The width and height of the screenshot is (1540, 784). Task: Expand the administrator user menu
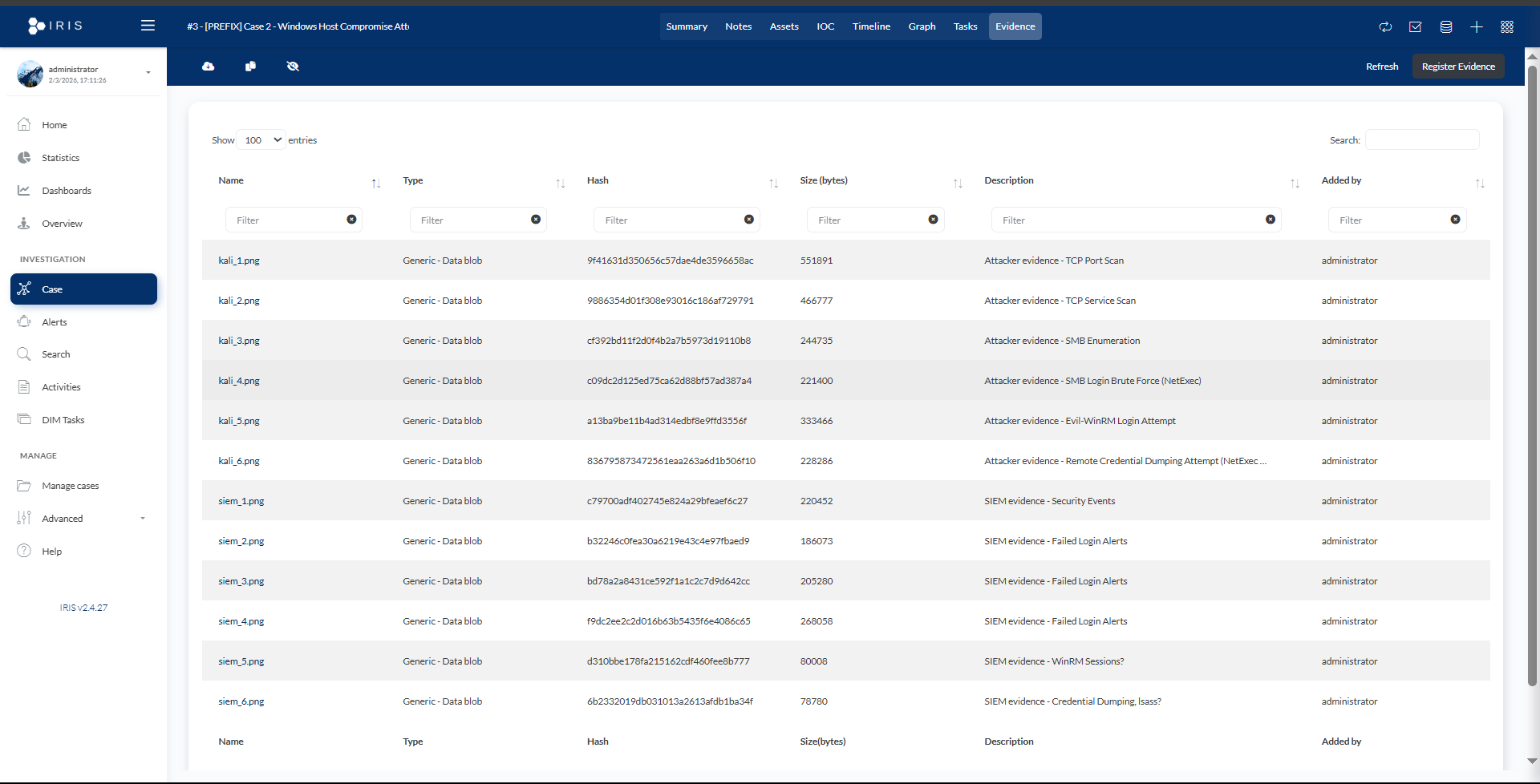point(148,73)
